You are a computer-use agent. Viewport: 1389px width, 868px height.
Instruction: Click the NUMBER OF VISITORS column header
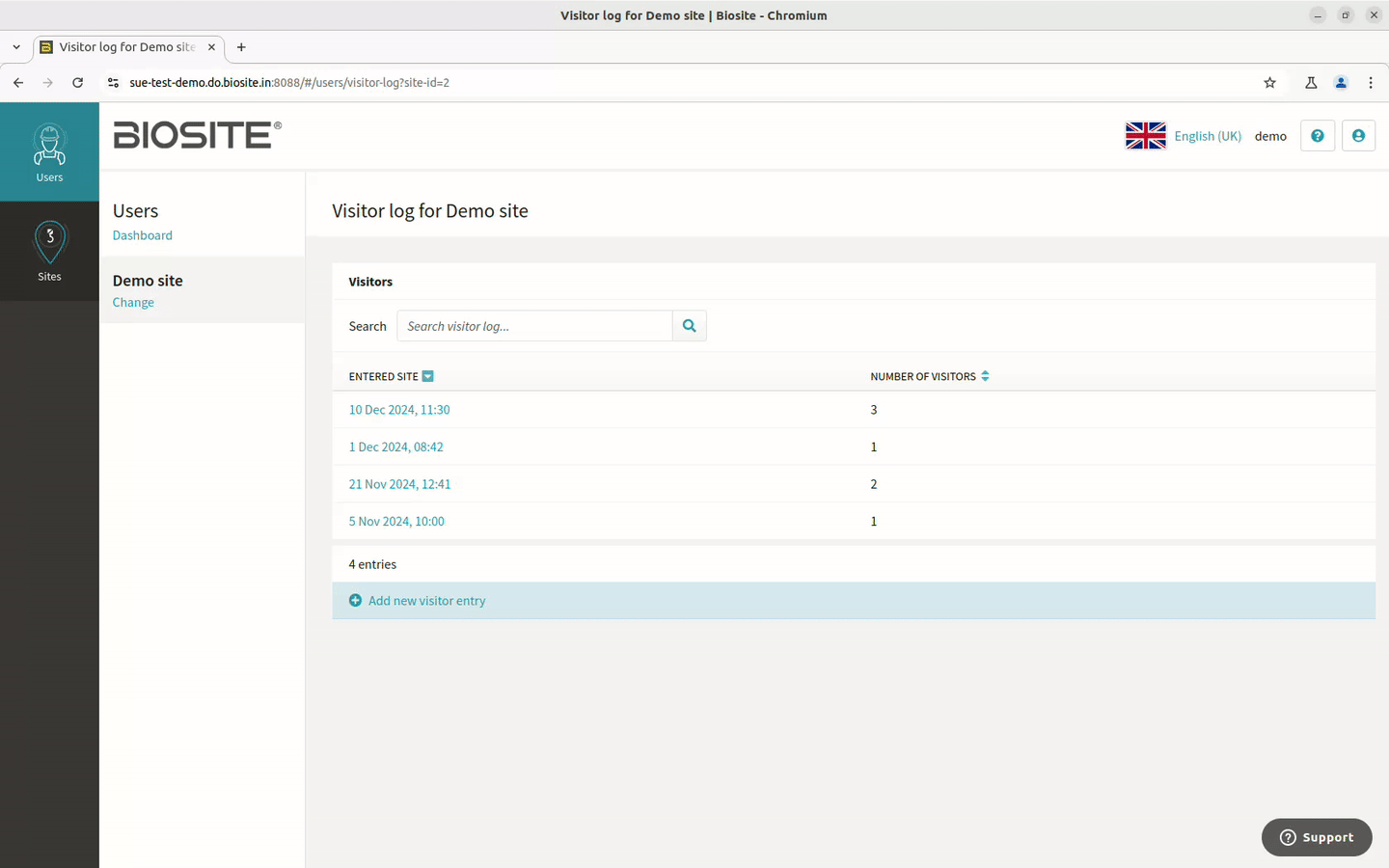(x=923, y=377)
